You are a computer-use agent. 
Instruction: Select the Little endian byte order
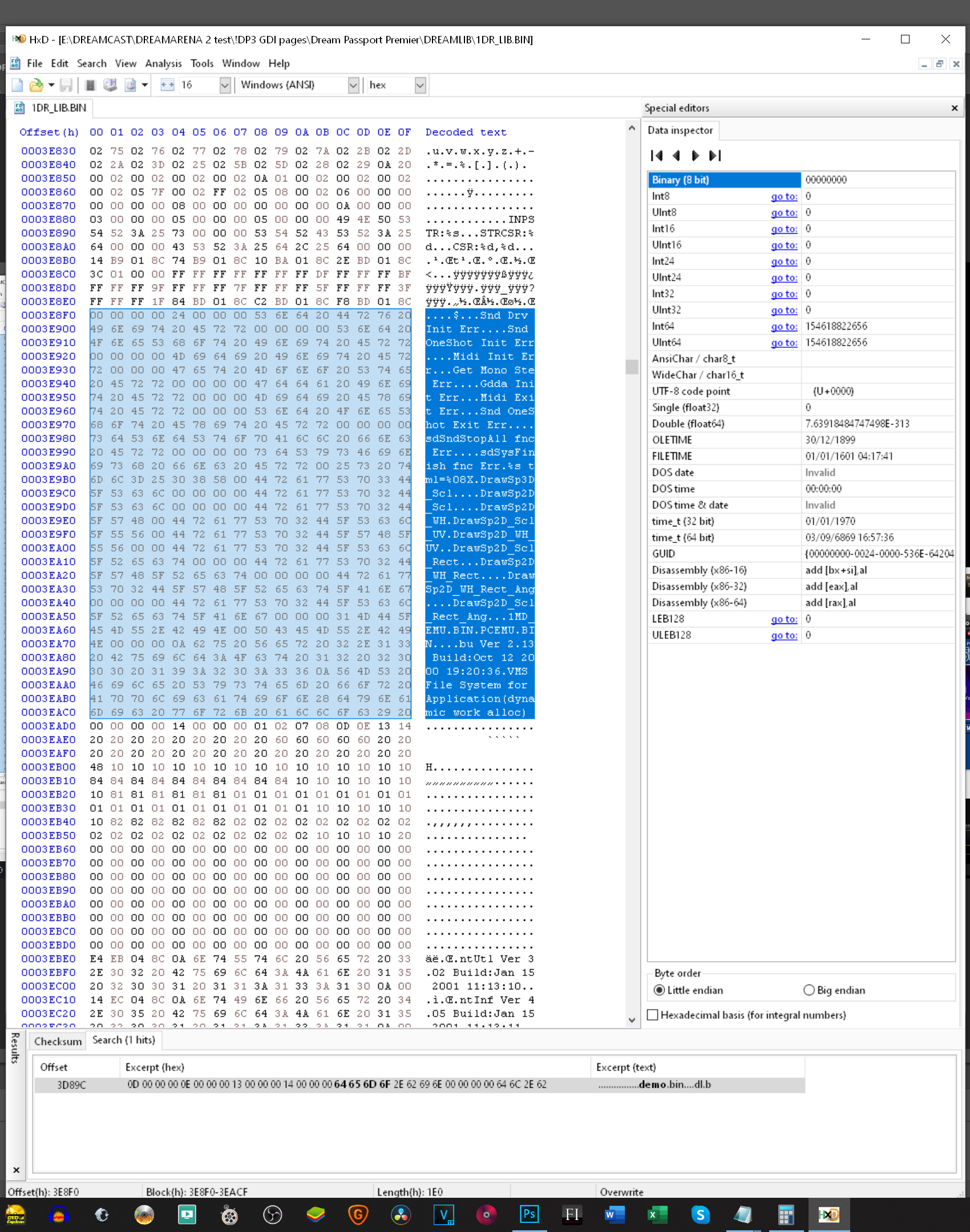point(660,990)
